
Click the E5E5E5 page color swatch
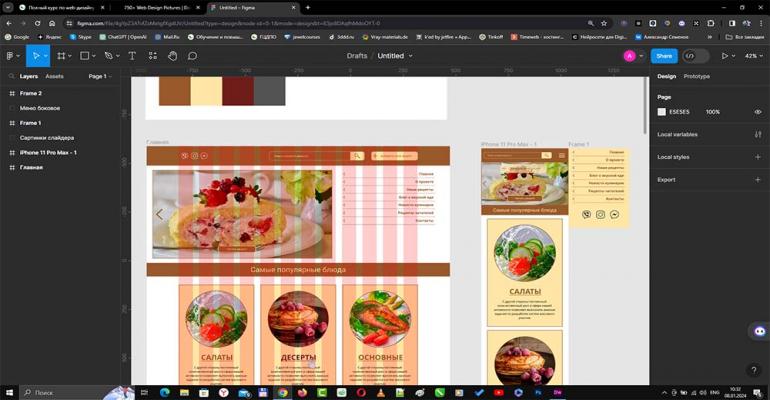click(662, 112)
